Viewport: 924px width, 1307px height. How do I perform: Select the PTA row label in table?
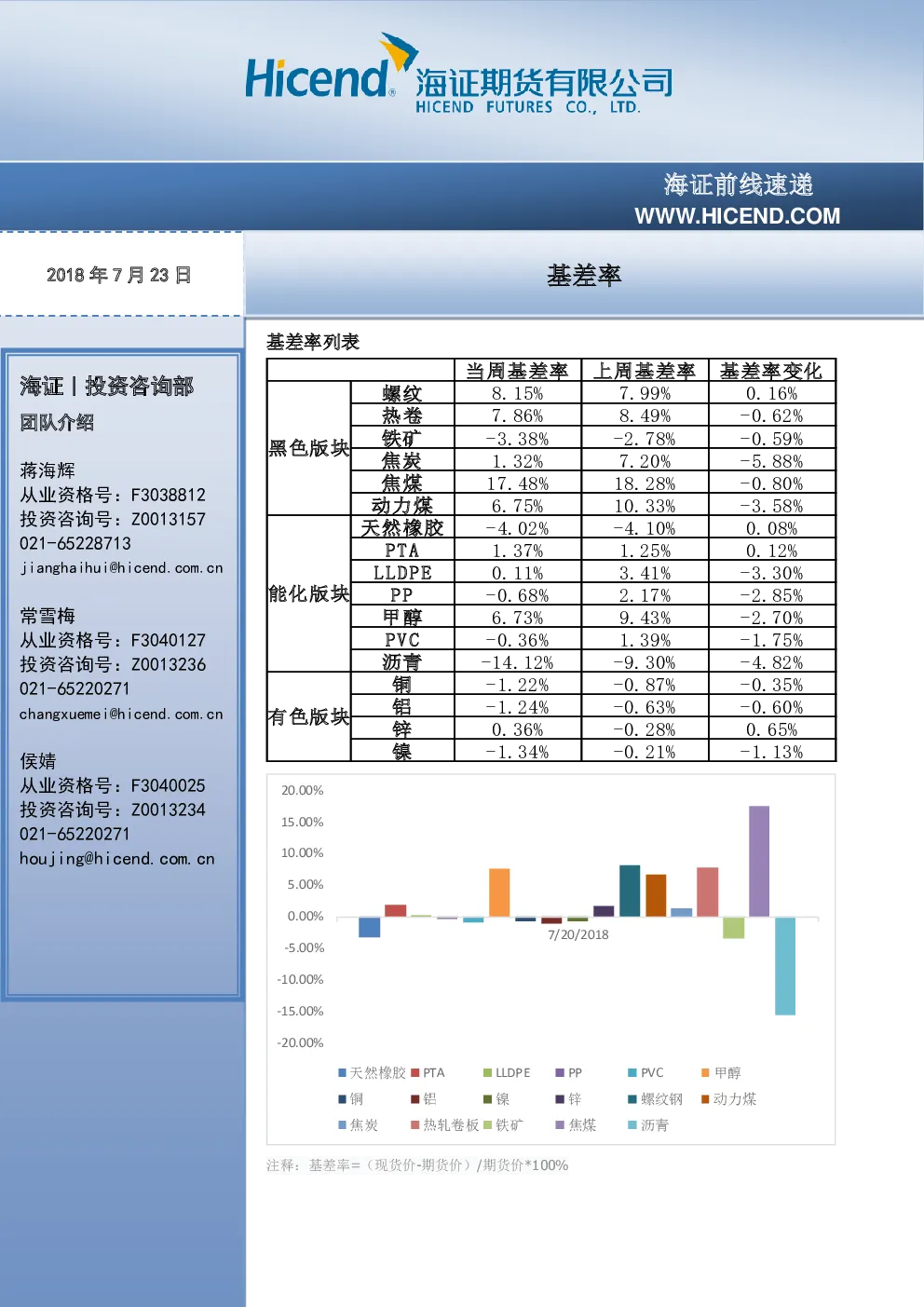(x=402, y=551)
